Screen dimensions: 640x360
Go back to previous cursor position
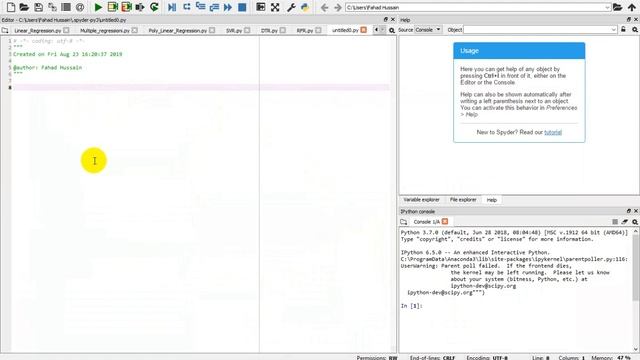click(324, 7)
